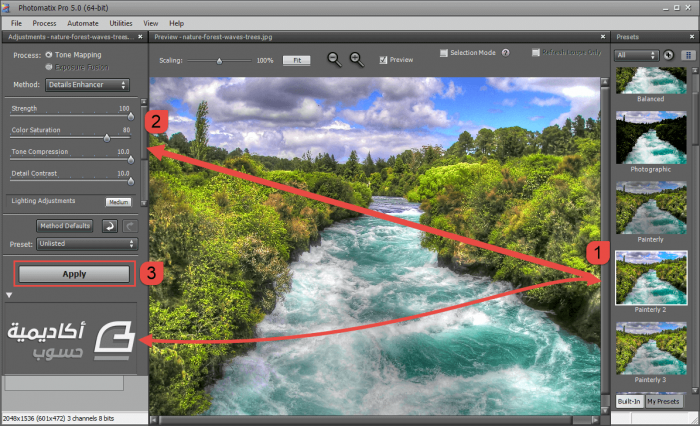
Task: Click the Strength slider handle
Action: [131, 117]
